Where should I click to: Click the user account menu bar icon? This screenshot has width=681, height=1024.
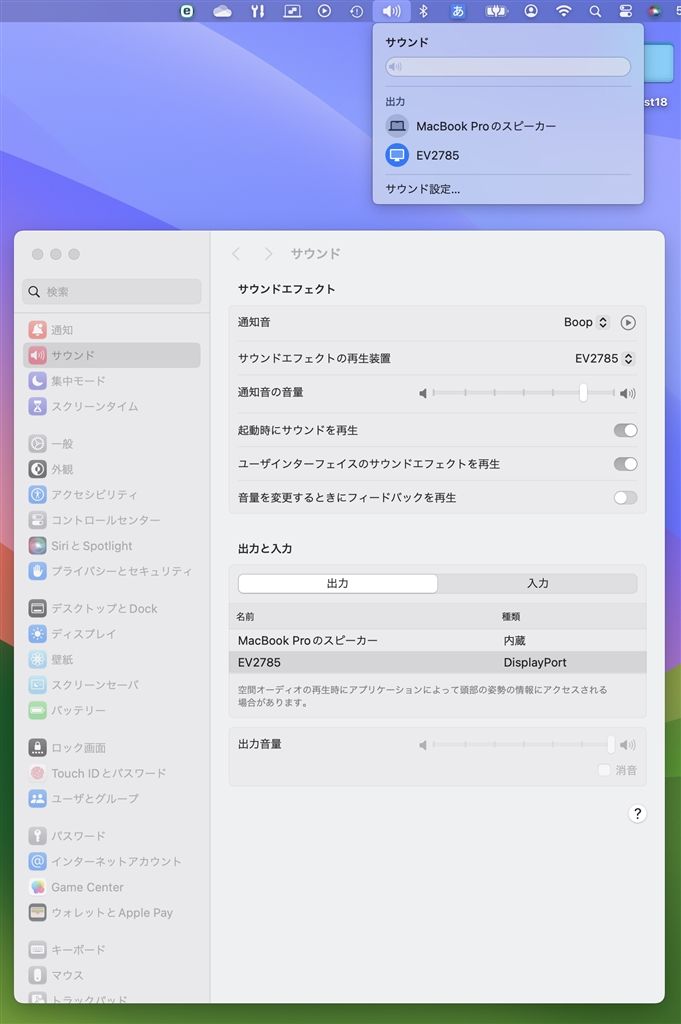531,11
